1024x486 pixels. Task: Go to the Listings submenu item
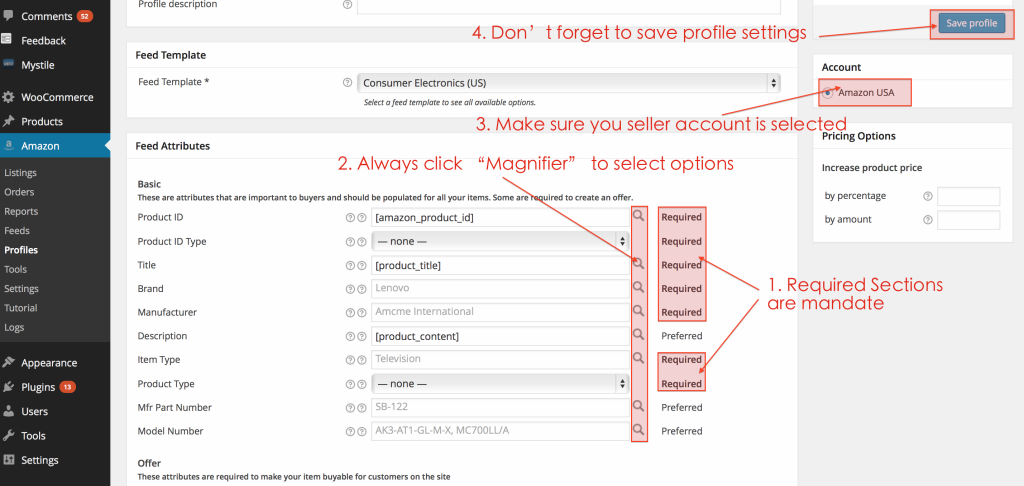[x=20, y=173]
